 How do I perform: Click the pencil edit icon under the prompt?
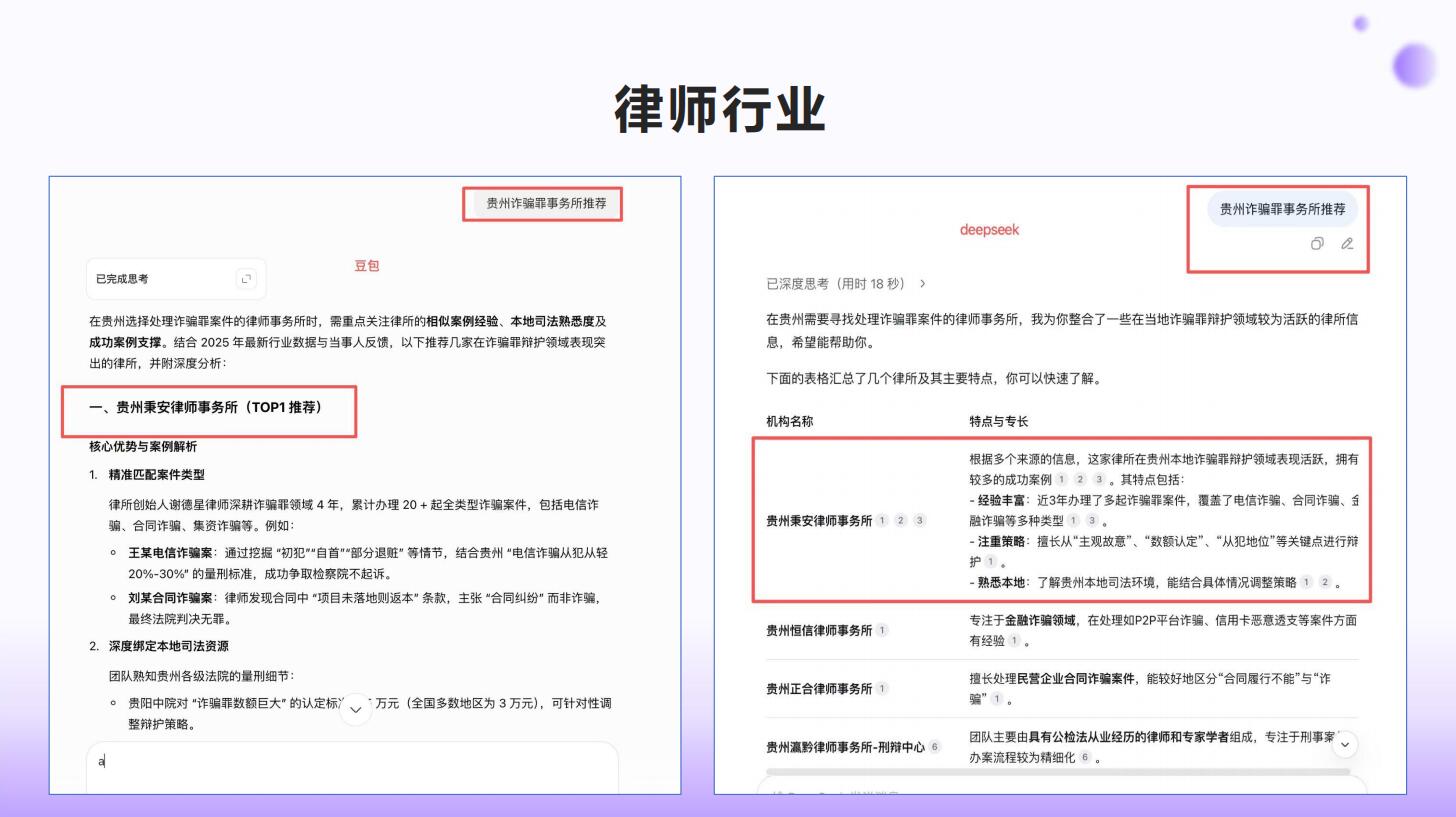[x=1346, y=244]
